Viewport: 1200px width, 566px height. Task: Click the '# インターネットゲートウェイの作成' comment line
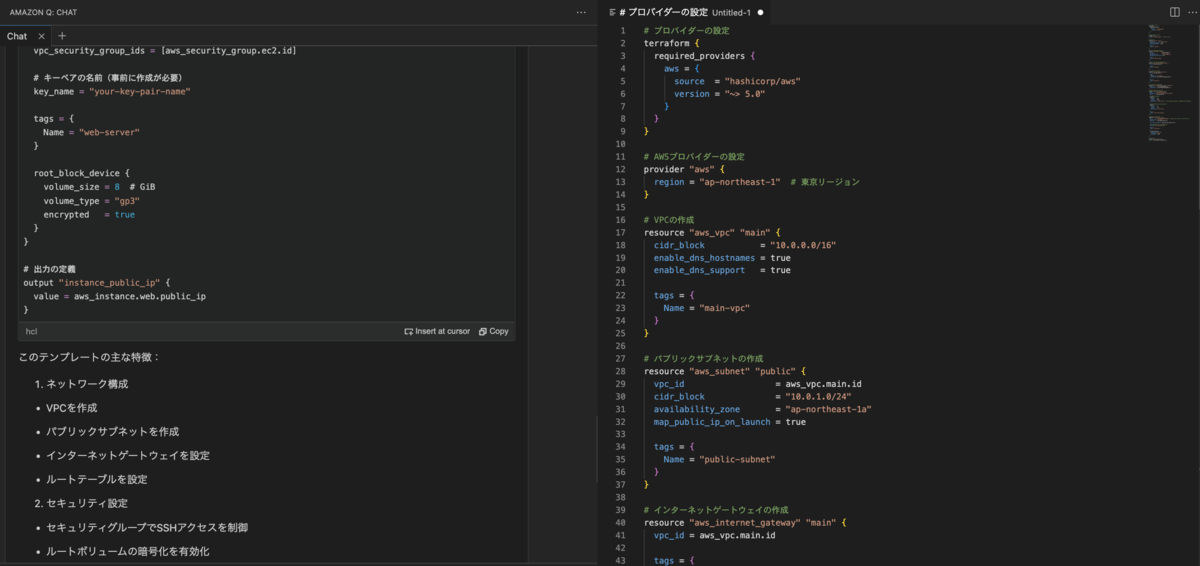(x=716, y=510)
